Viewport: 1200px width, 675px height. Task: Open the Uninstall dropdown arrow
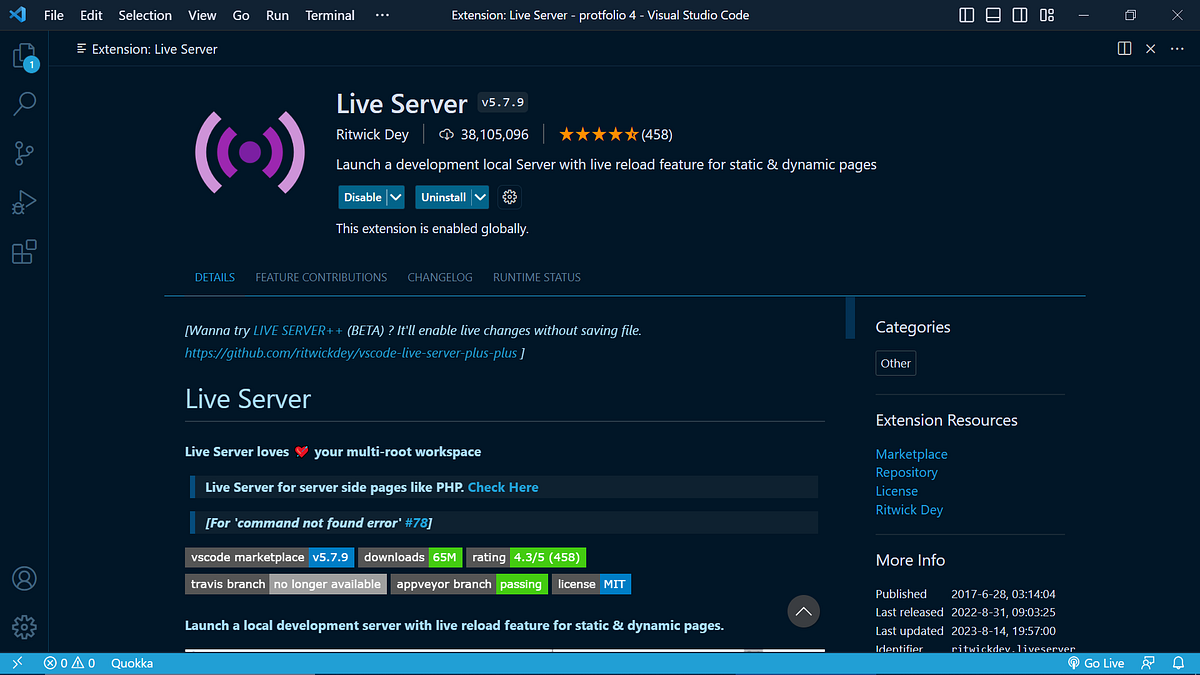(x=478, y=197)
